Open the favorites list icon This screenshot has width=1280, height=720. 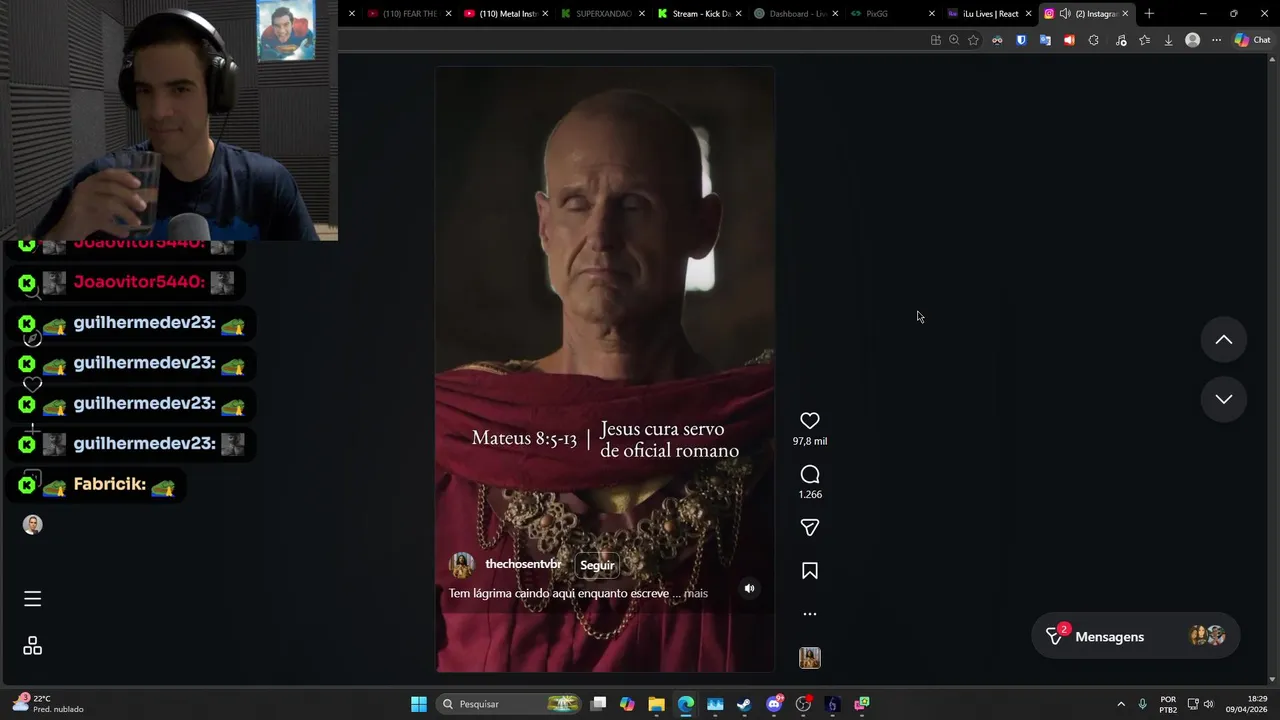(x=1144, y=40)
